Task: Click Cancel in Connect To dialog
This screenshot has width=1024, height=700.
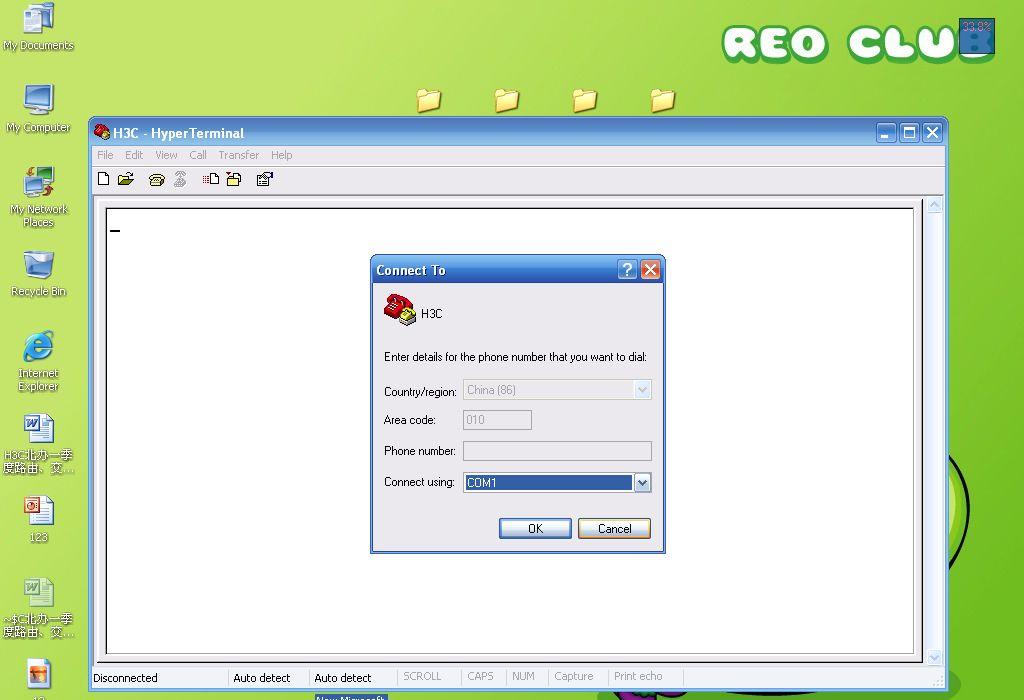Action: click(x=614, y=528)
